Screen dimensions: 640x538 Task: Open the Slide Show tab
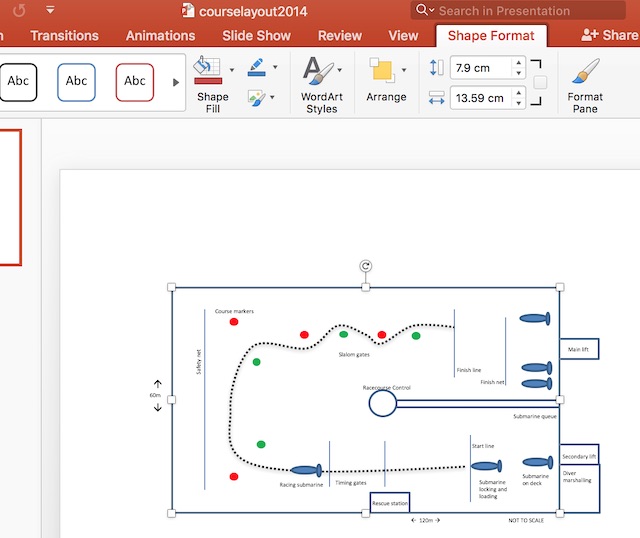pos(256,35)
